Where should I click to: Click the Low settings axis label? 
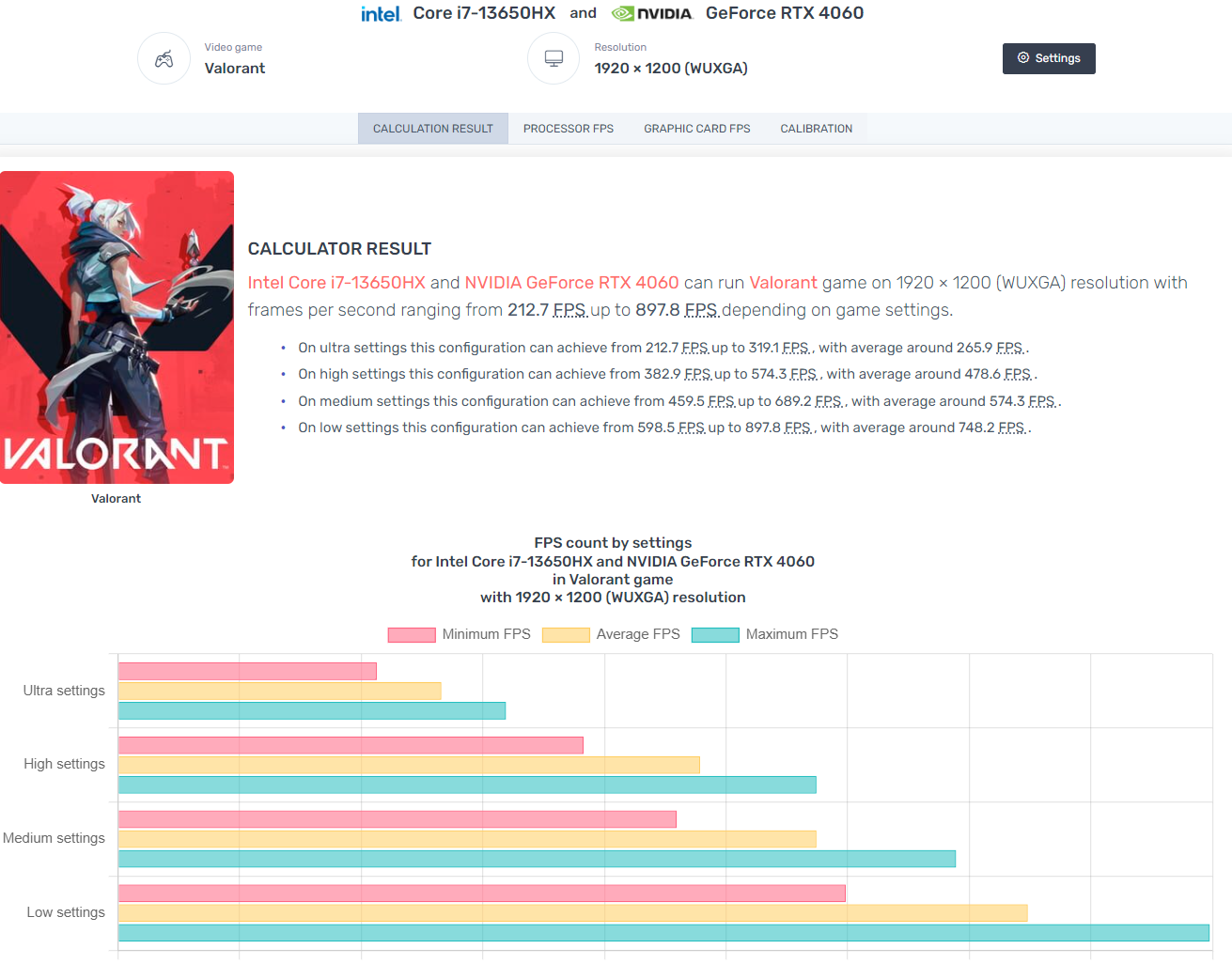(66, 912)
